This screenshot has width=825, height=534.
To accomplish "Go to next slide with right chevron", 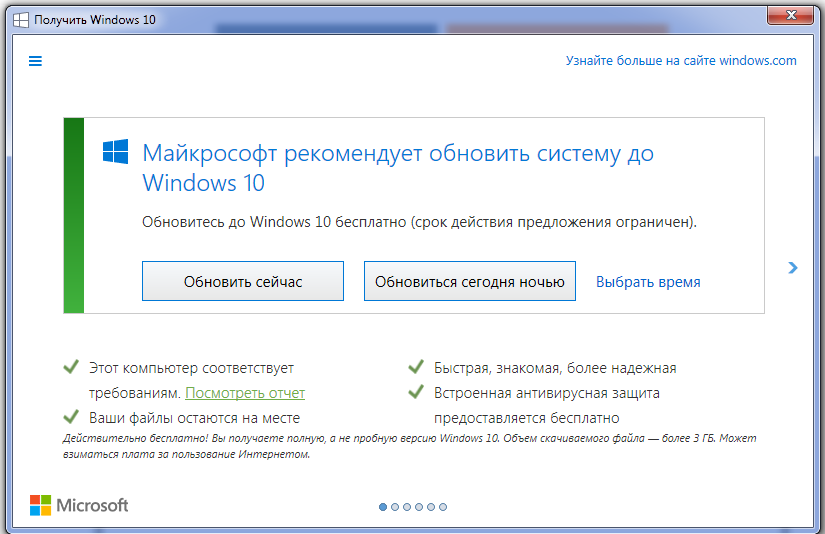I will [x=793, y=268].
